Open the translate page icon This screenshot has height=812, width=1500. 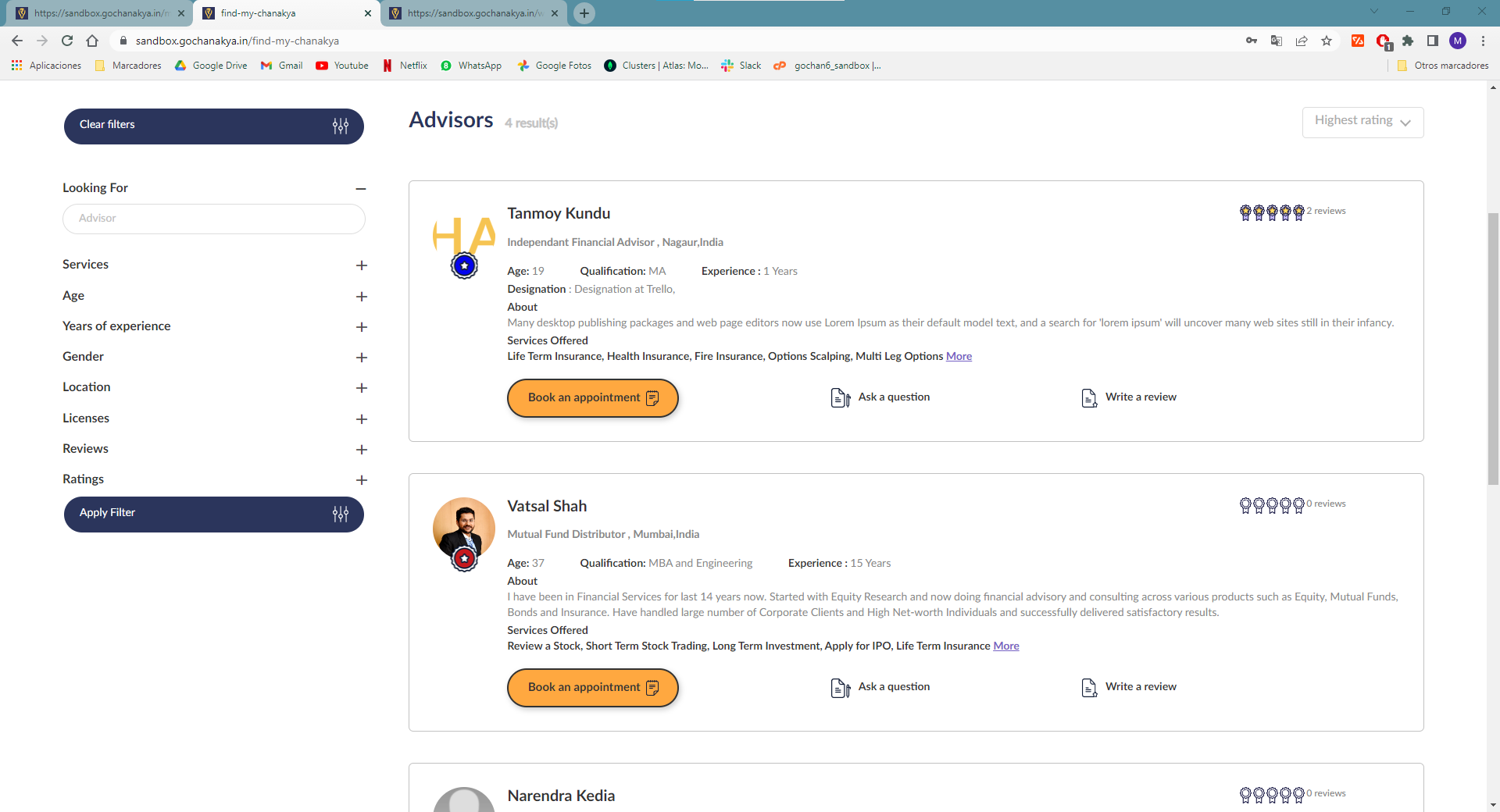coord(1277,41)
